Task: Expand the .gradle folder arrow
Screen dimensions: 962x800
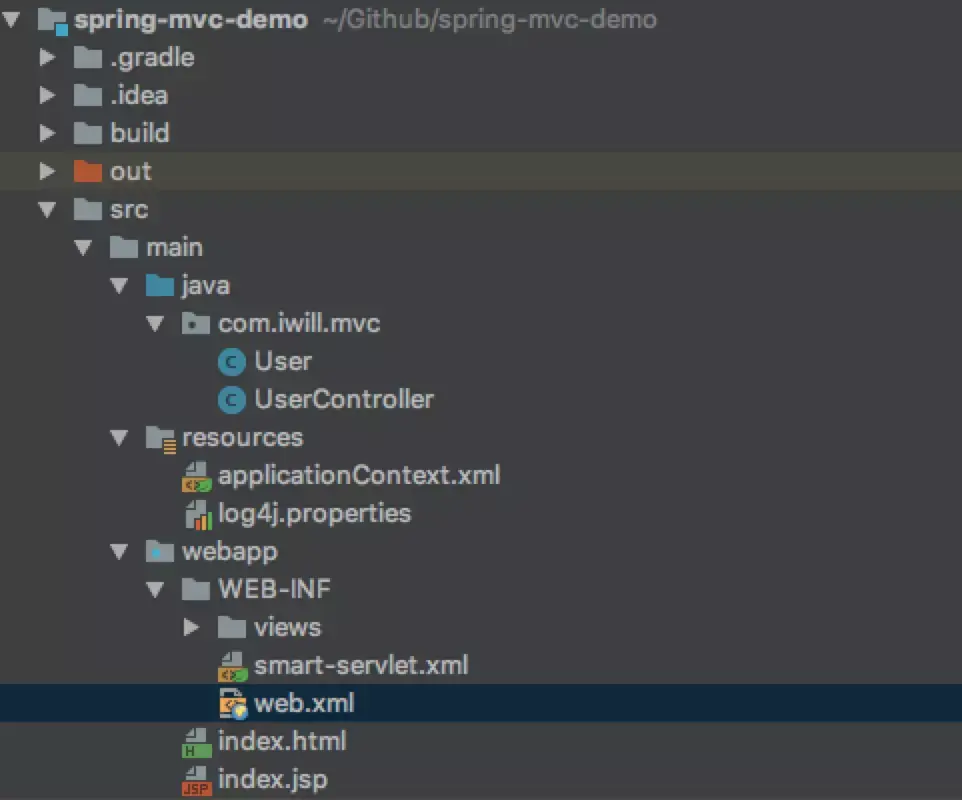Action: coord(47,58)
